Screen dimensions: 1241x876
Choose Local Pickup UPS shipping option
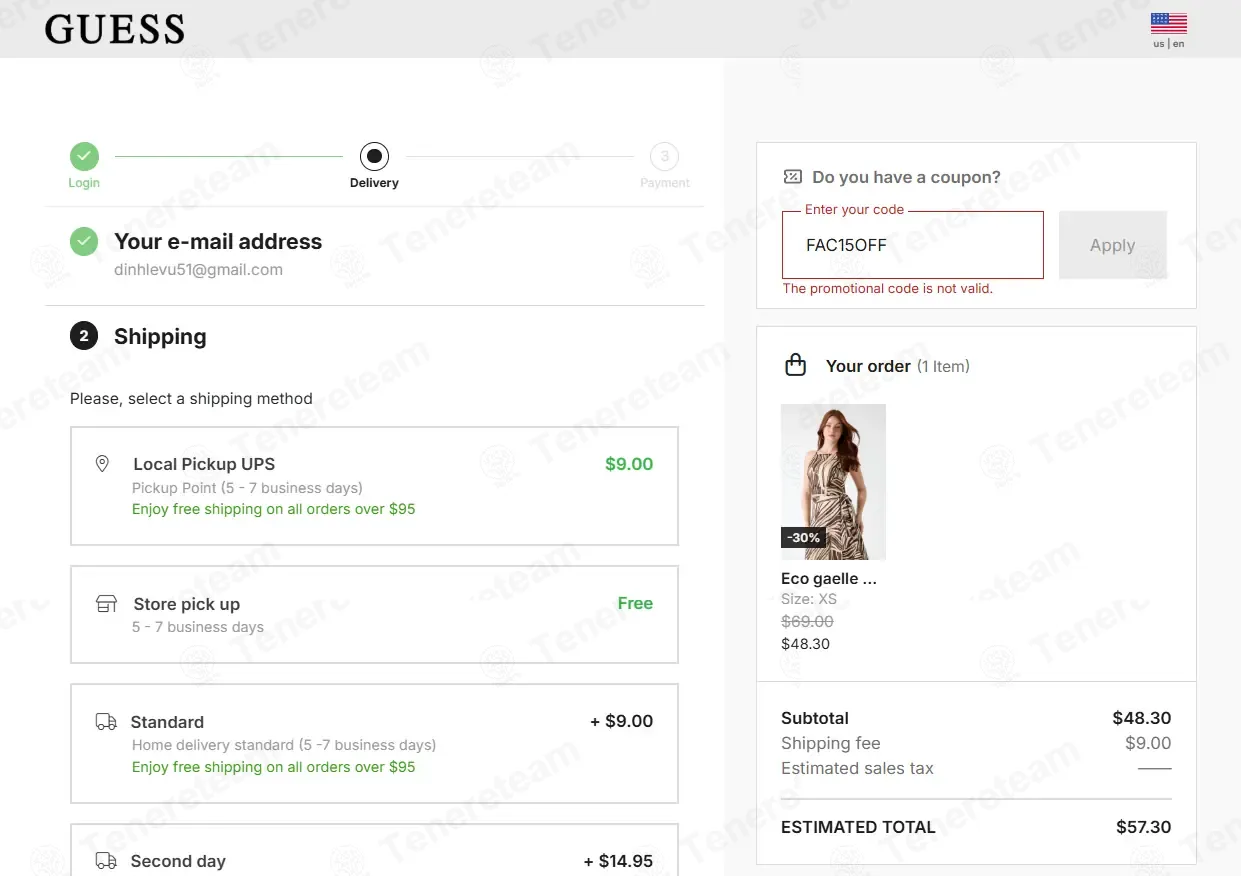tap(374, 486)
